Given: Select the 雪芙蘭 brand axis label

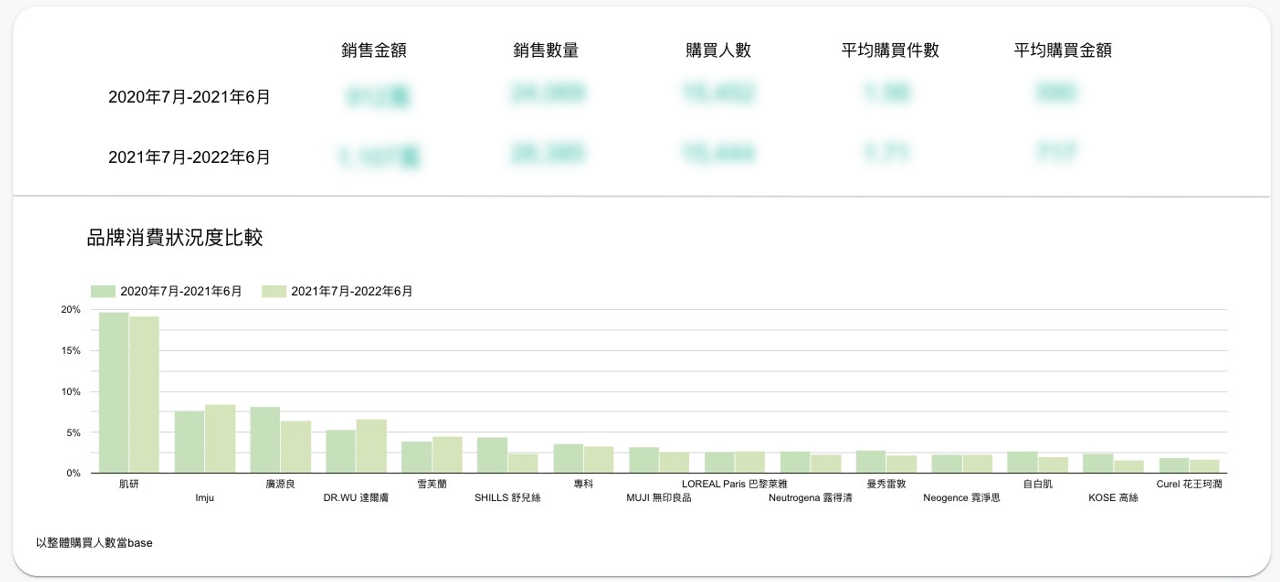Looking at the screenshot, I should [x=432, y=483].
